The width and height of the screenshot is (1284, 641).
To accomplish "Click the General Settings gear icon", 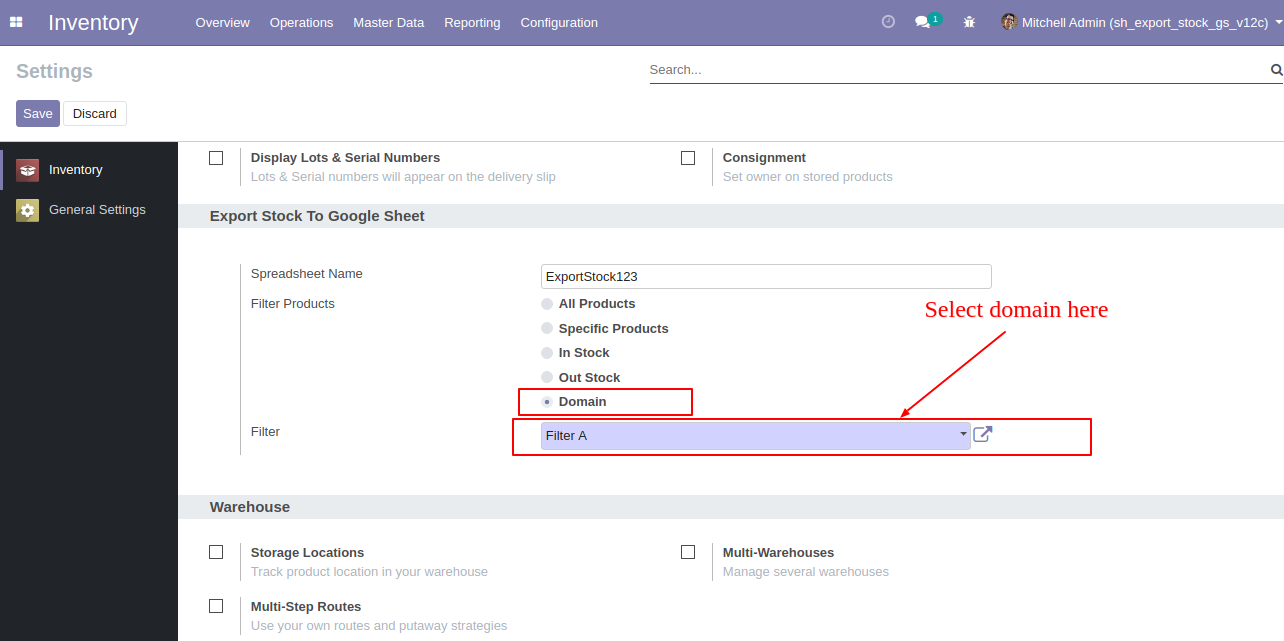I will click(27, 210).
